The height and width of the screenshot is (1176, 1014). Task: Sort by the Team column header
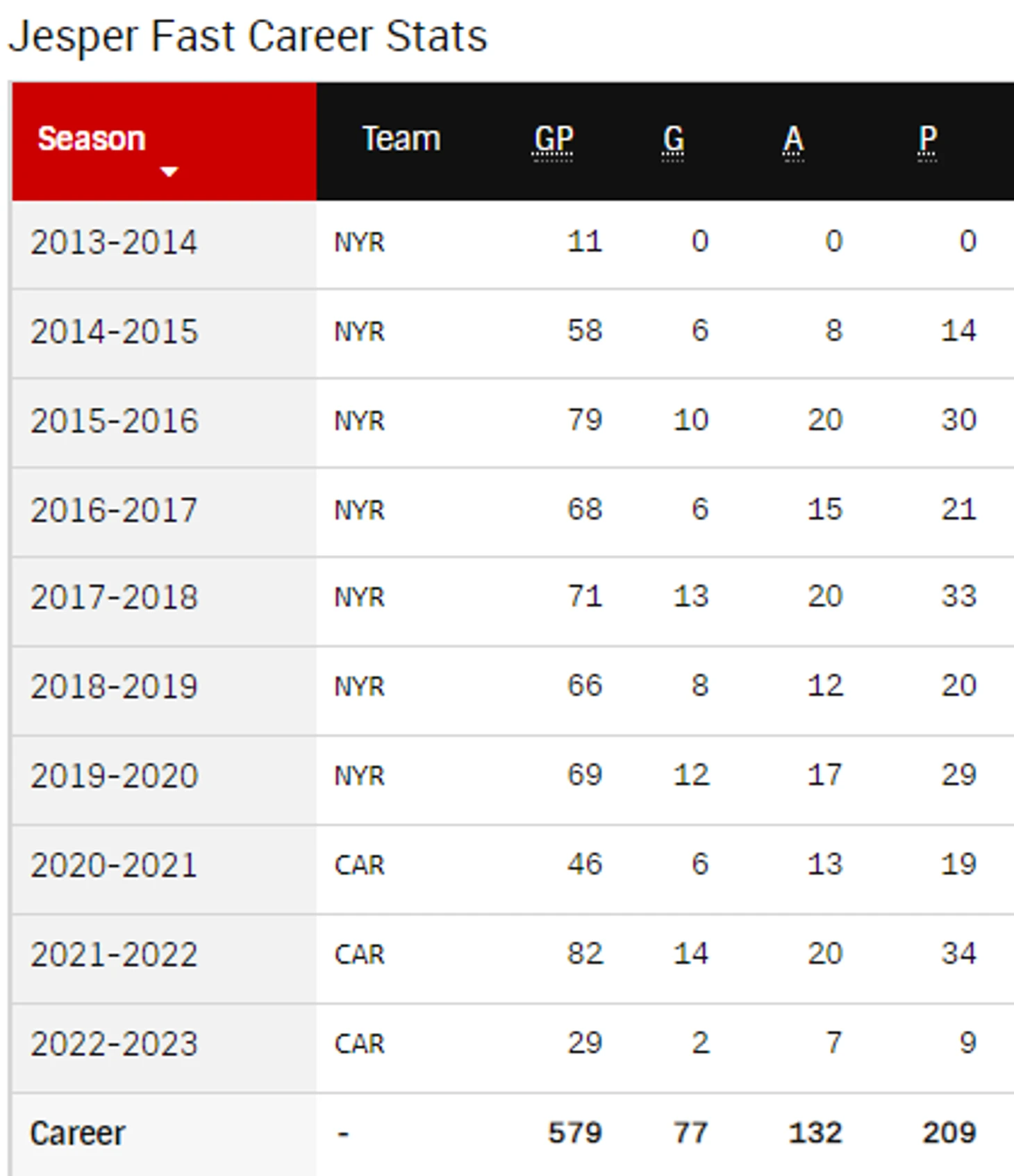401,139
